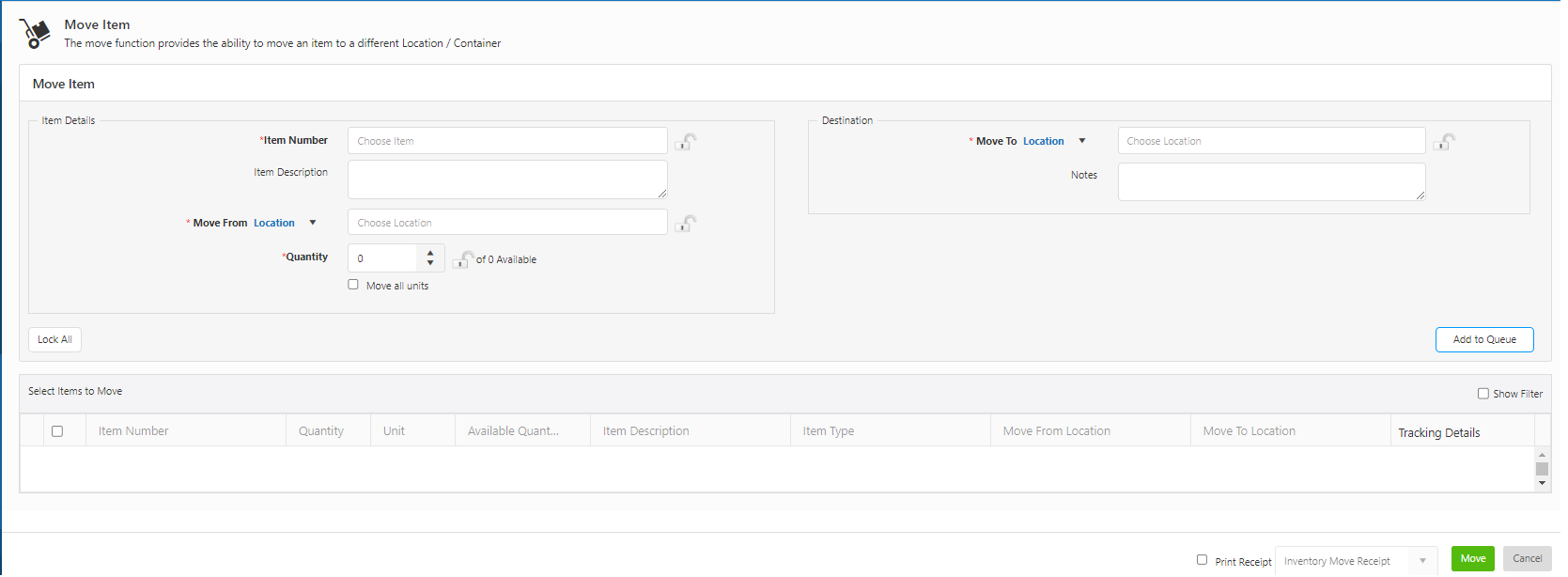Toggle the lock icon next to Quantity
The image size is (1568, 577).
coord(463,259)
